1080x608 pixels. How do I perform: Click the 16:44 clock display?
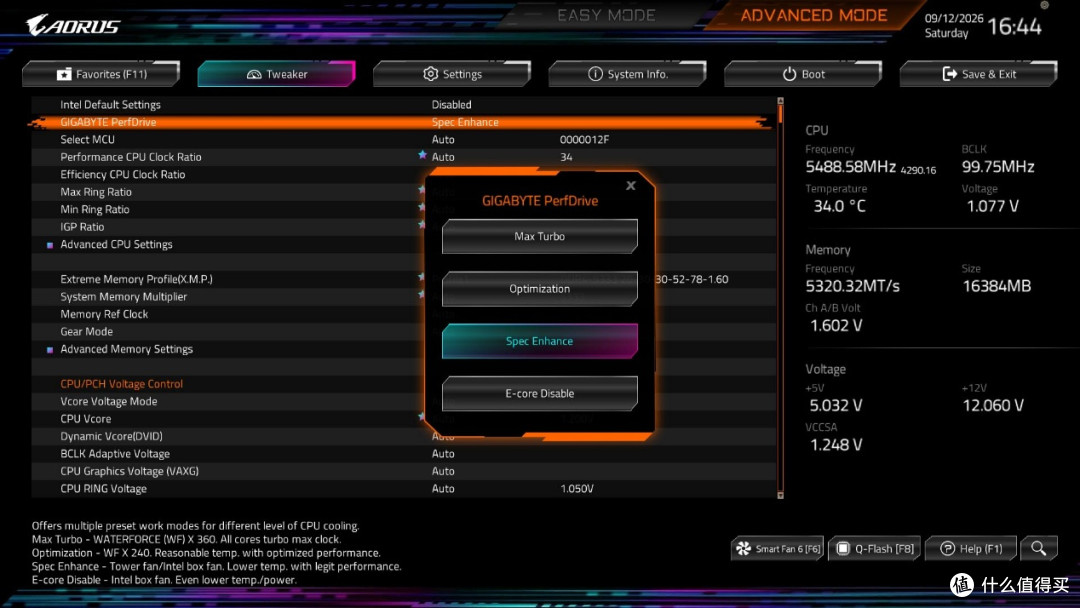coord(1014,27)
